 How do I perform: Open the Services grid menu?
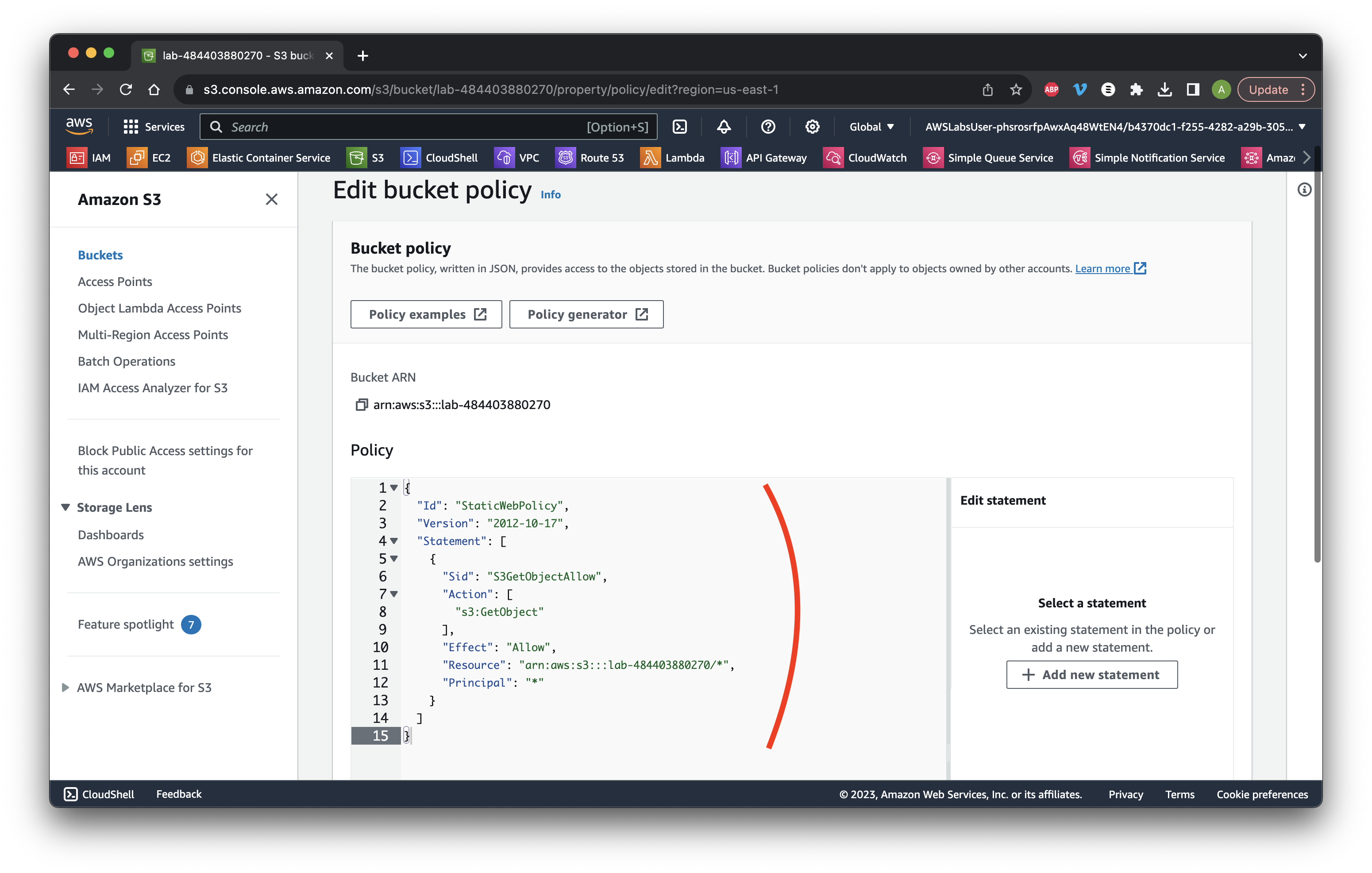(154, 127)
